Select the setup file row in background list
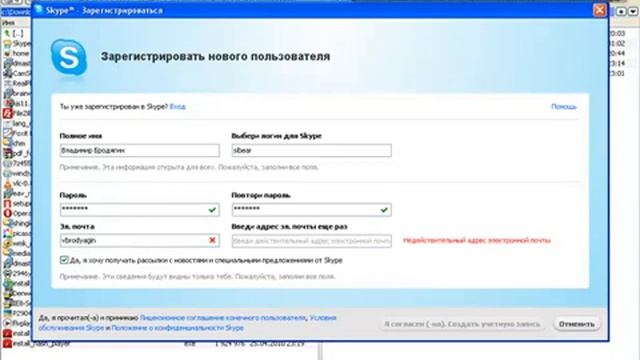The width and height of the screenshot is (640, 360). [17, 203]
